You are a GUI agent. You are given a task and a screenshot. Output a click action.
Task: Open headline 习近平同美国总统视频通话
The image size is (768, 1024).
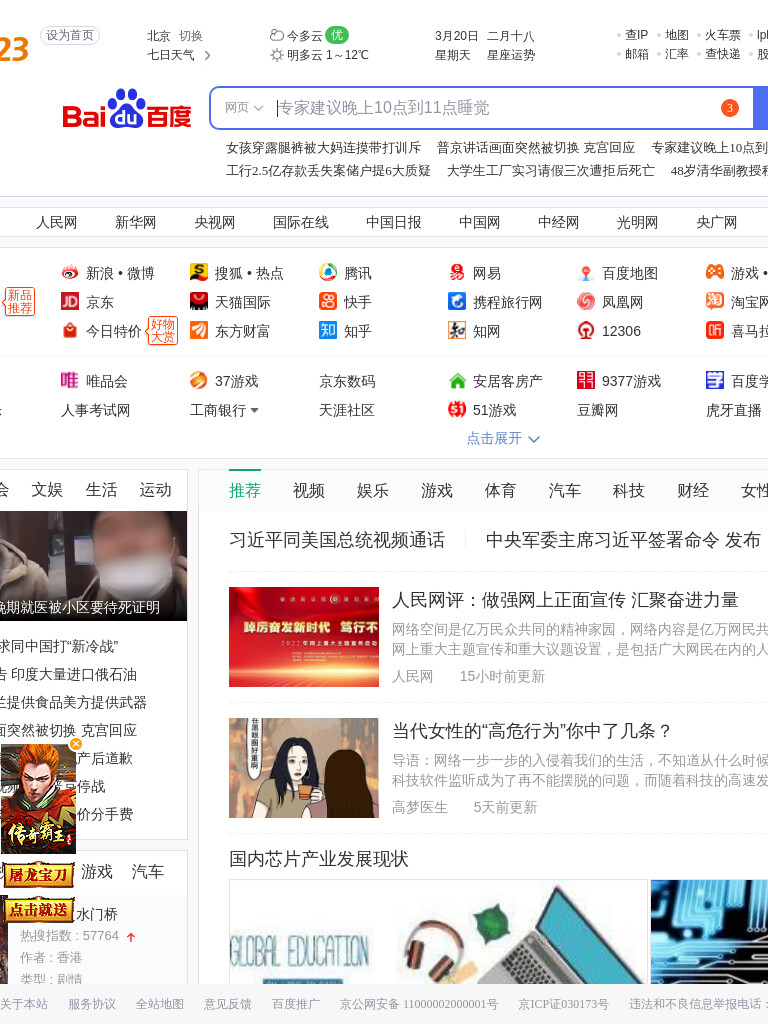[x=337, y=540]
